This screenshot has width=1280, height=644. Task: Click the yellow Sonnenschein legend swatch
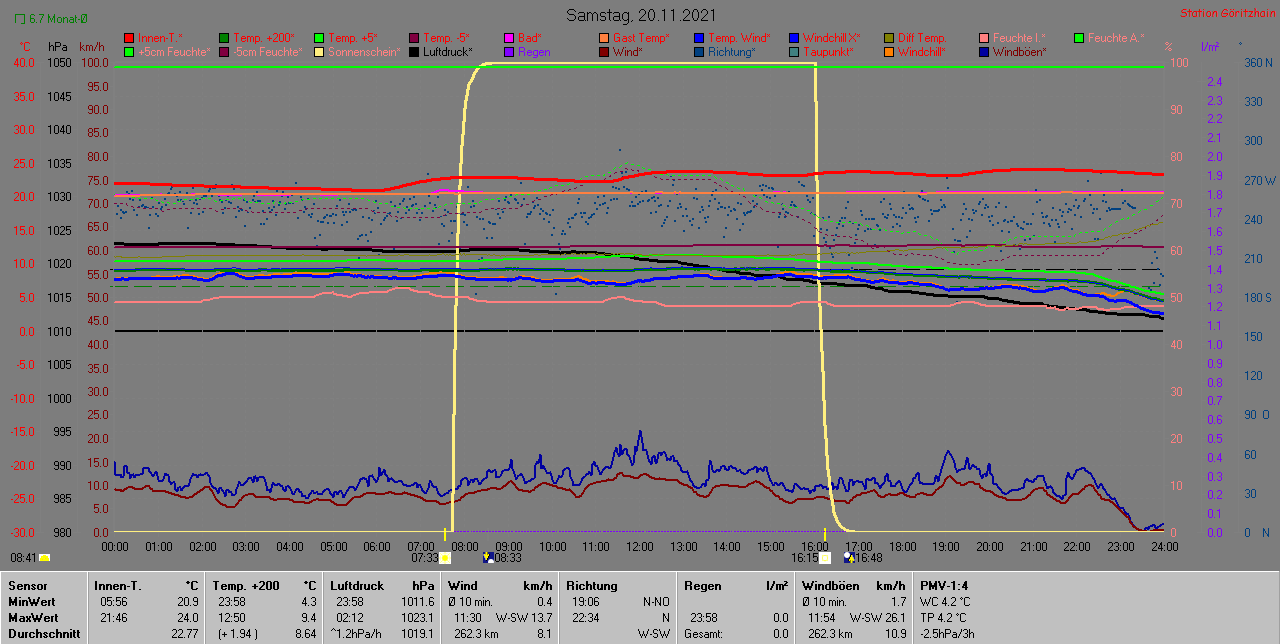tap(320, 51)
